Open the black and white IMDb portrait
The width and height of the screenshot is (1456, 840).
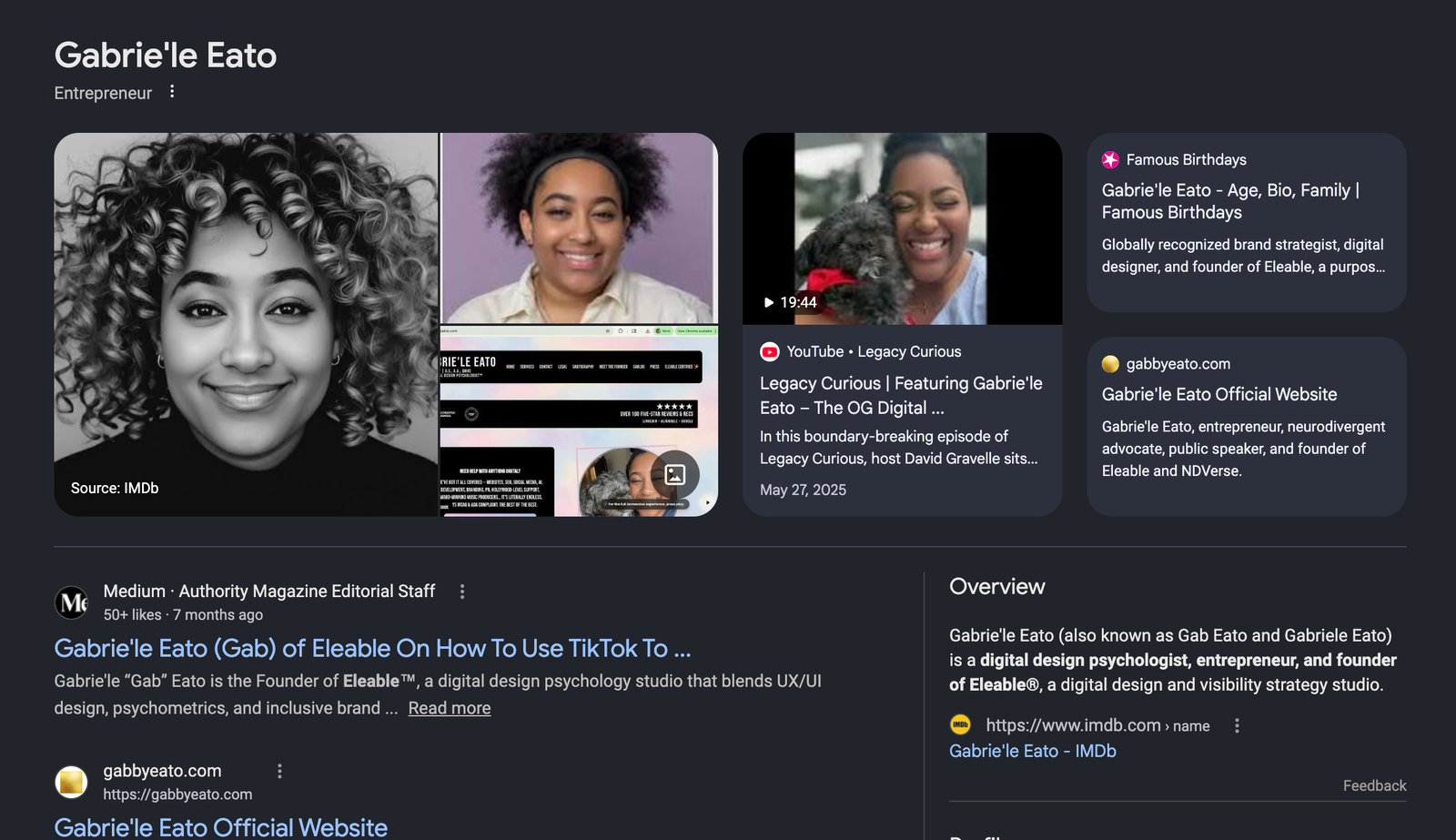pyautogui.click(x=246, y=325)
